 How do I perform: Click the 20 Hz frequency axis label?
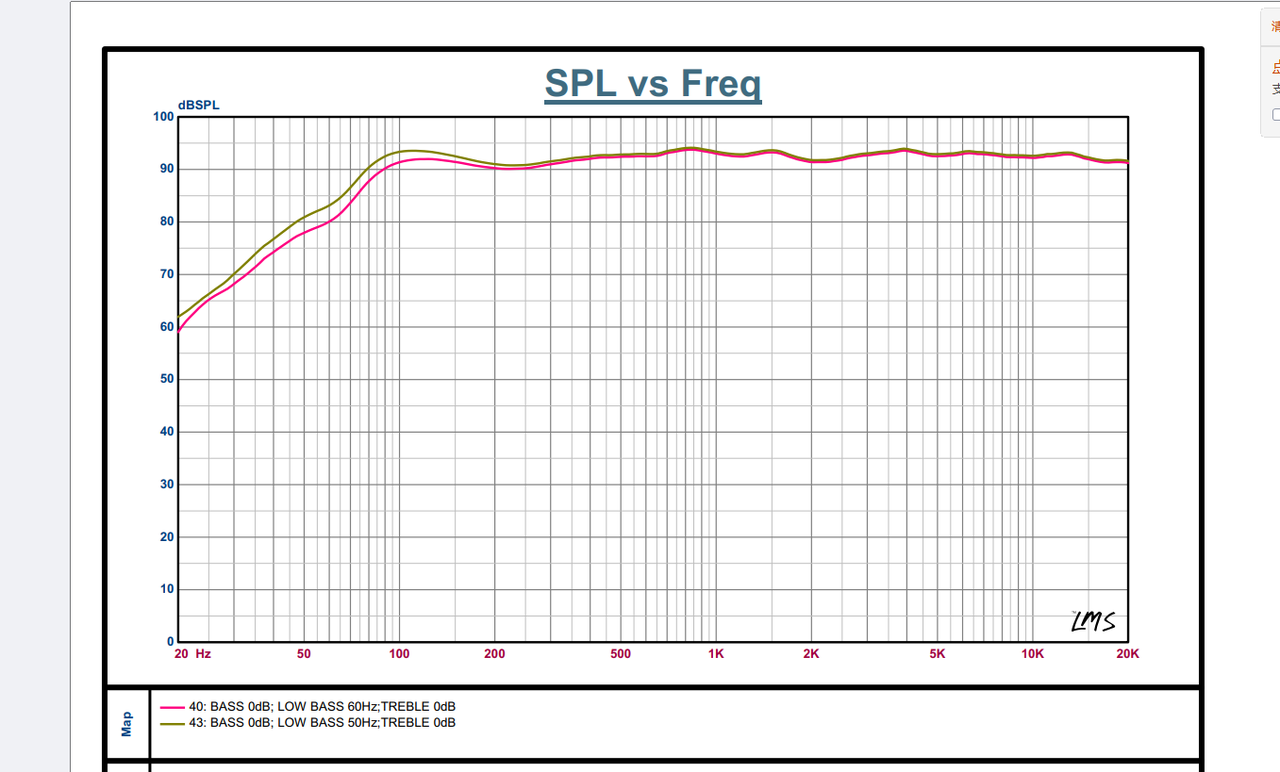tap(192, 654)
